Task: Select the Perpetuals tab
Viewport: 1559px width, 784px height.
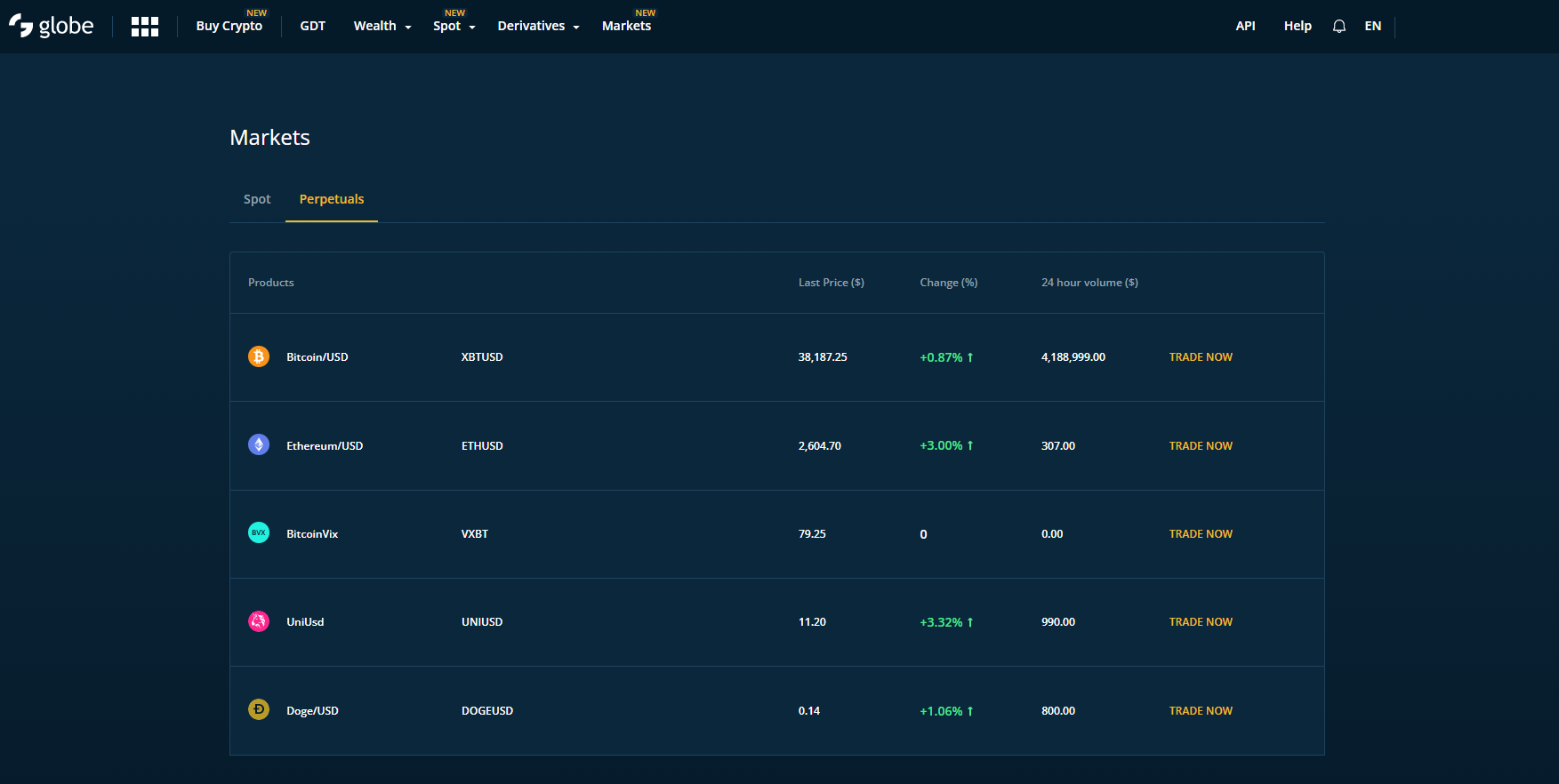Action: 332,199
